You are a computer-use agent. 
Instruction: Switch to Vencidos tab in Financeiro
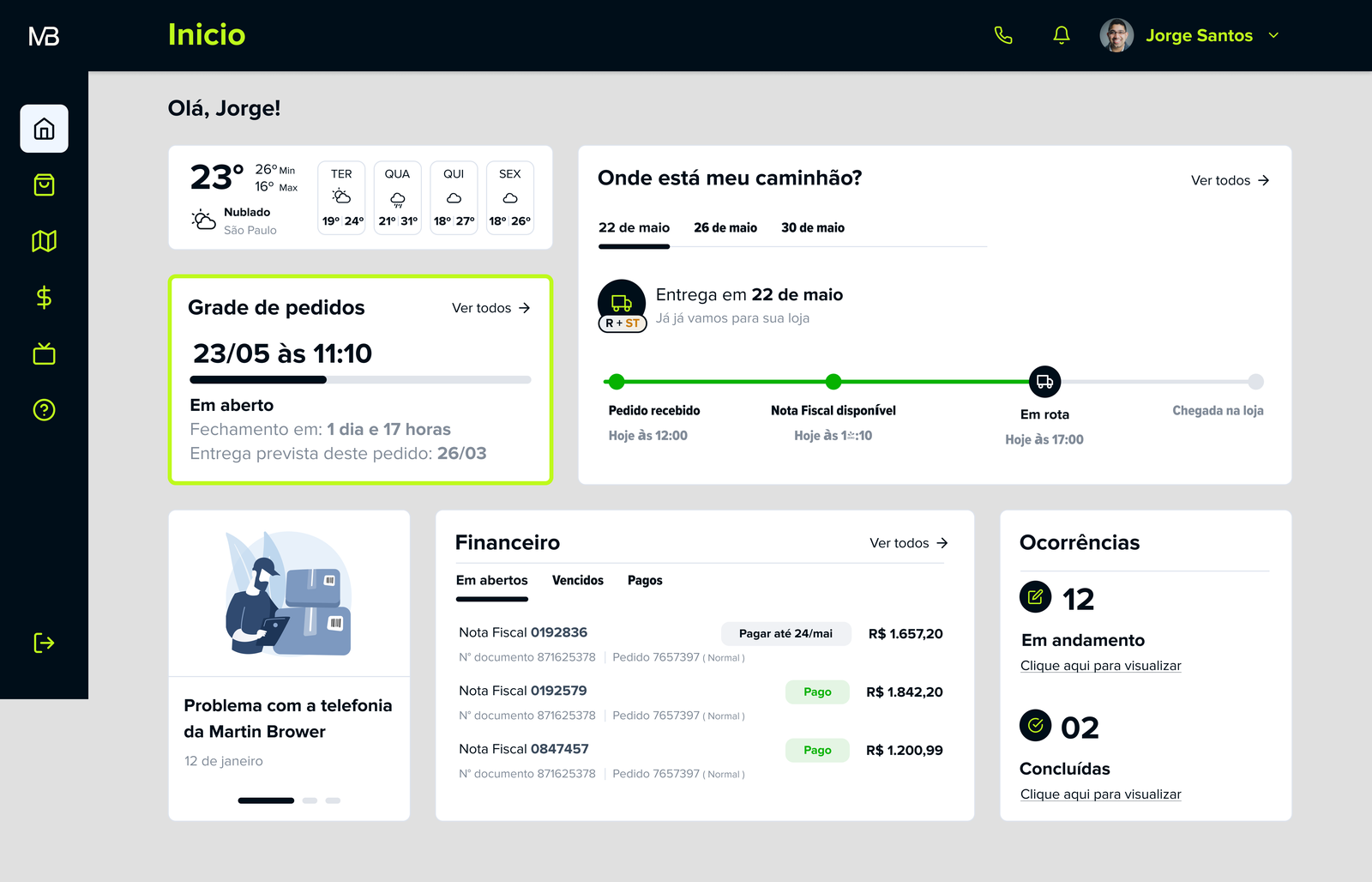(x=578, y=581)
